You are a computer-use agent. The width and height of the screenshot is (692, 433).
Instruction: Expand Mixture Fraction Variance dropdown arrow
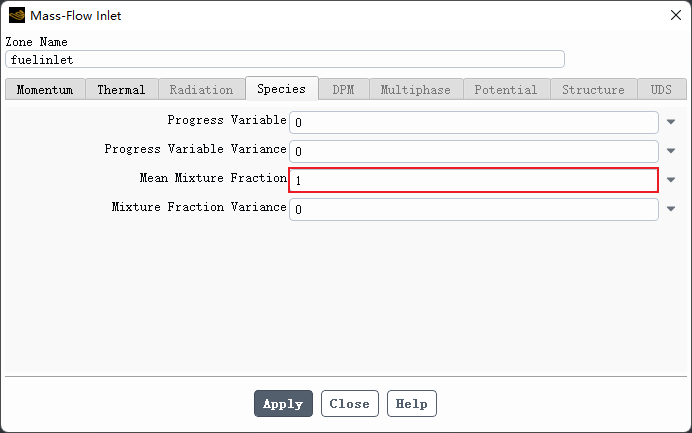[x=671, y=209]
